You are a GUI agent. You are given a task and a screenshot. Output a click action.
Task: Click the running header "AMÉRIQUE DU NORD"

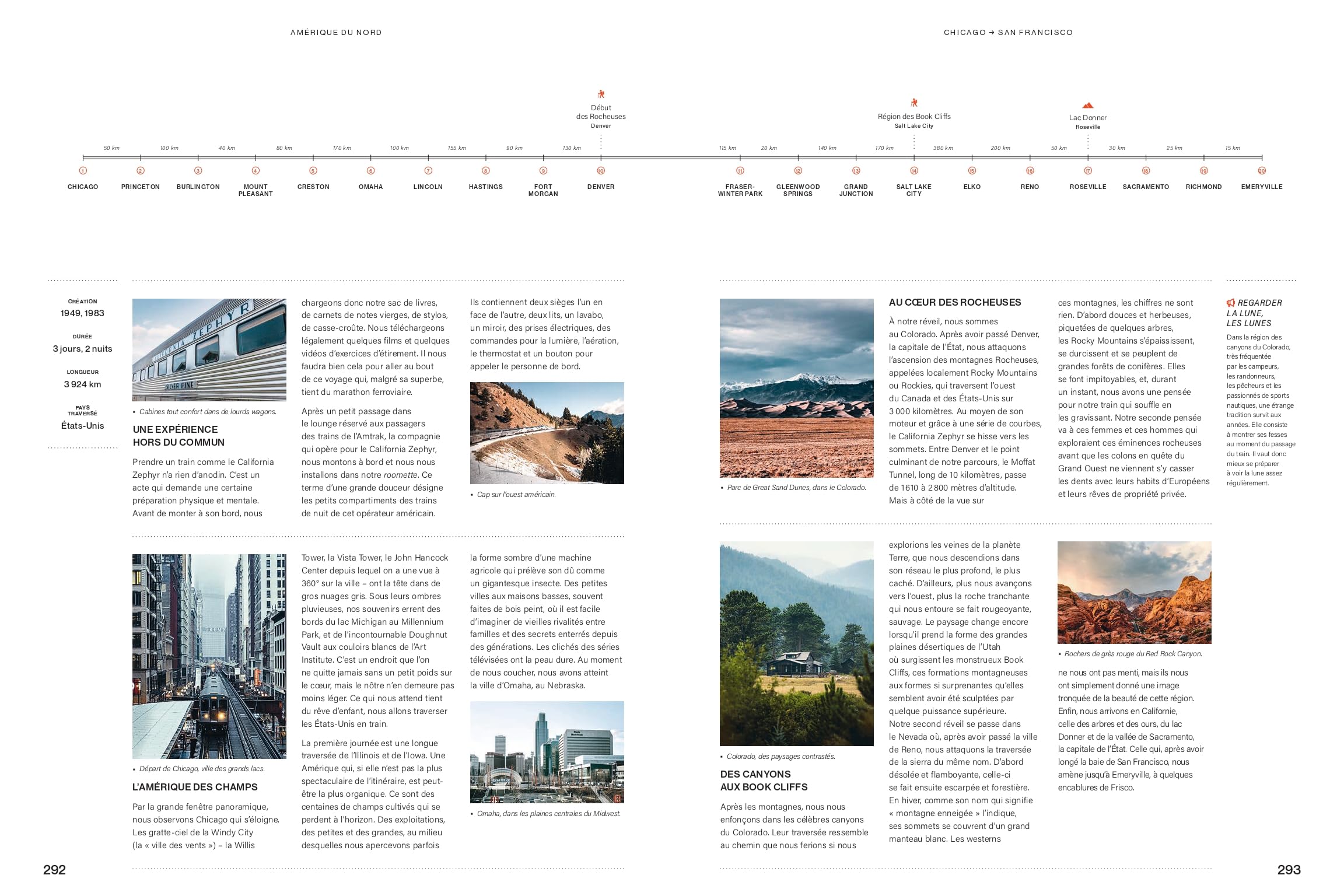pos(336,33)
